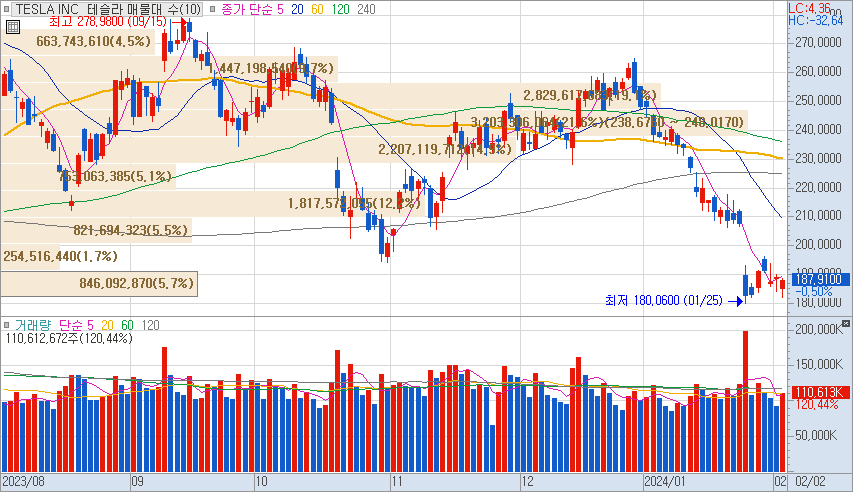This screenshot has width=853, height=492.
Task: Click the 240,0000 price axis label
Action: coord(818,129)
